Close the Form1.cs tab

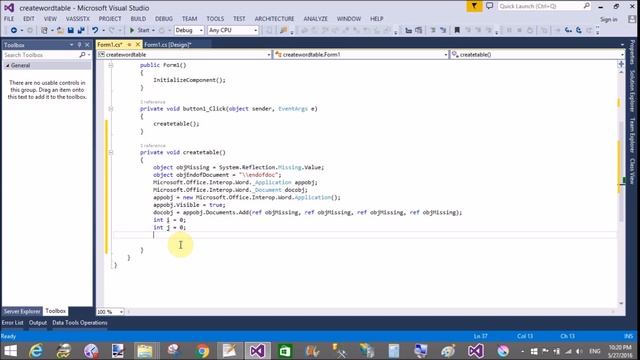click(138, 44)
